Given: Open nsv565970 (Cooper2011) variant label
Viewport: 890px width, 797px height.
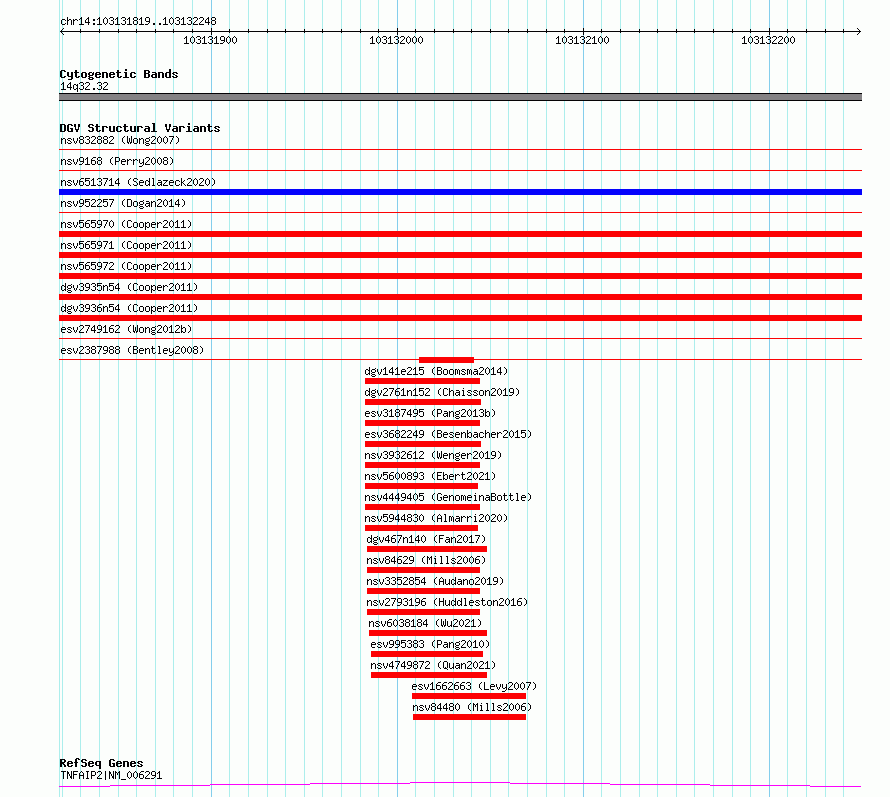Looking at the screenshot, I should point(126,224).
